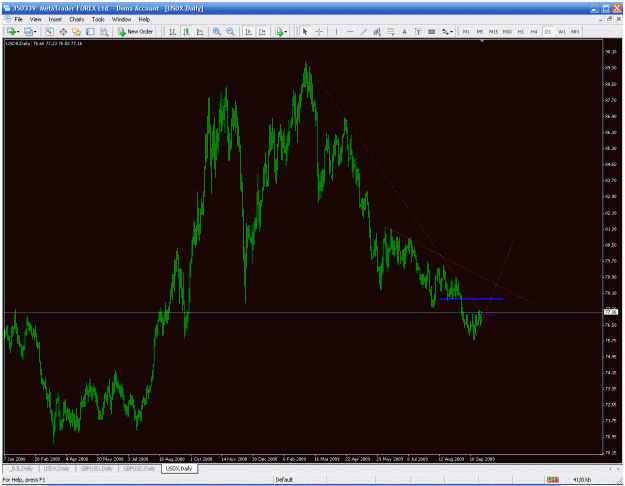Zoom out of the chart

[x=230, y=31]
